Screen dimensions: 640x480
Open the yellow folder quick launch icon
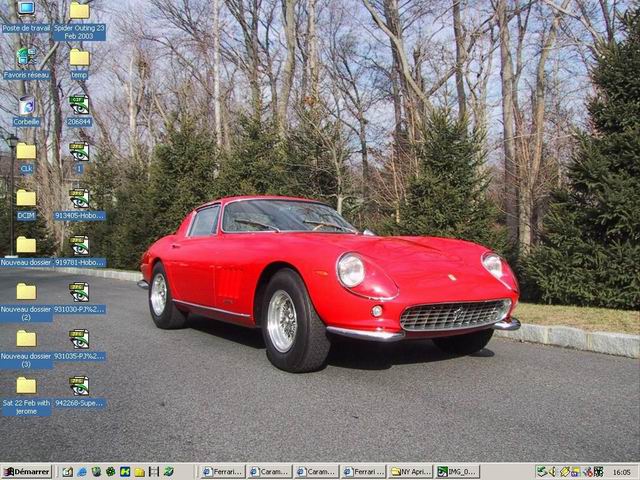pos(139,472)
